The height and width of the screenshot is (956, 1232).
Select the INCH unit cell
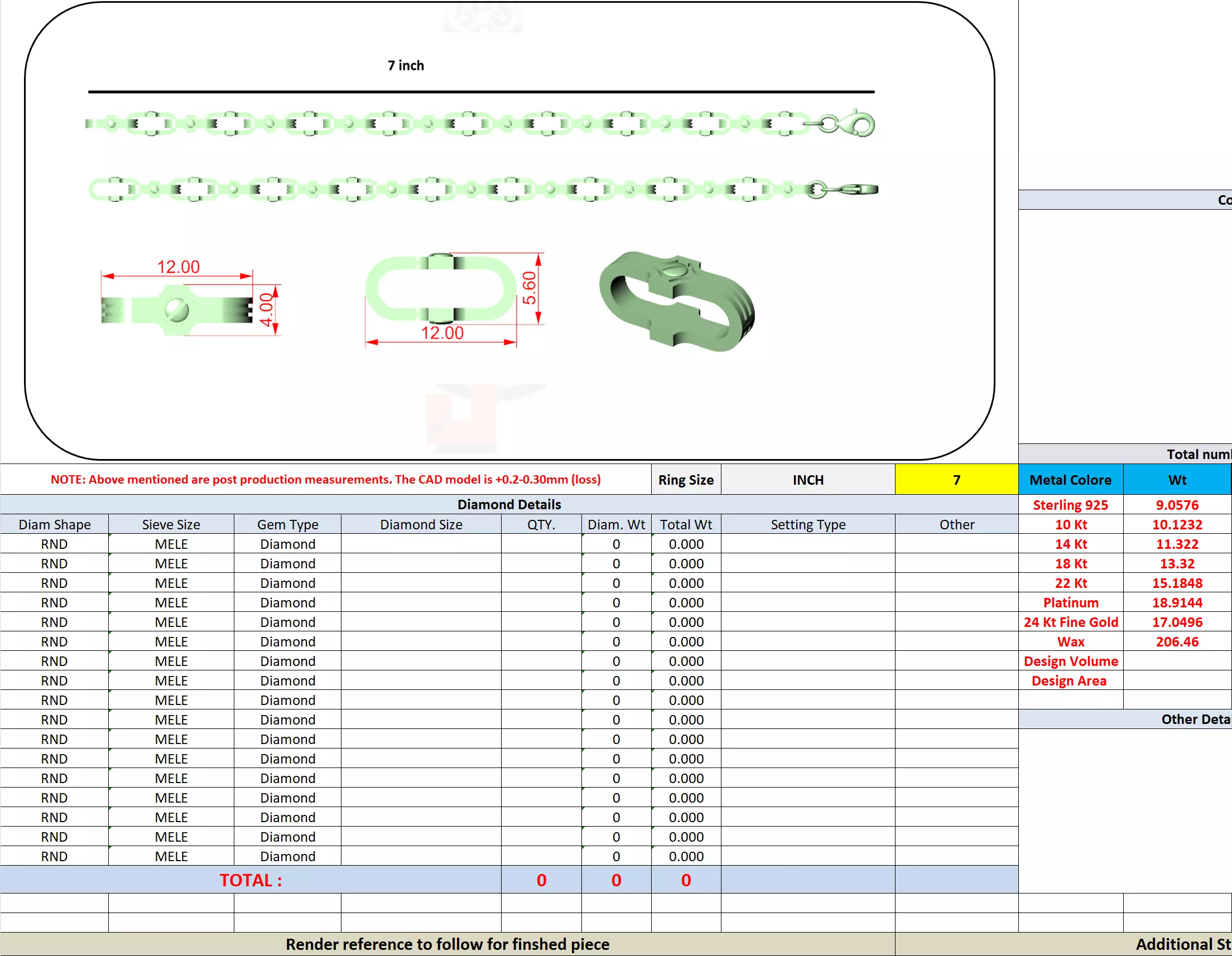[807, 480]
